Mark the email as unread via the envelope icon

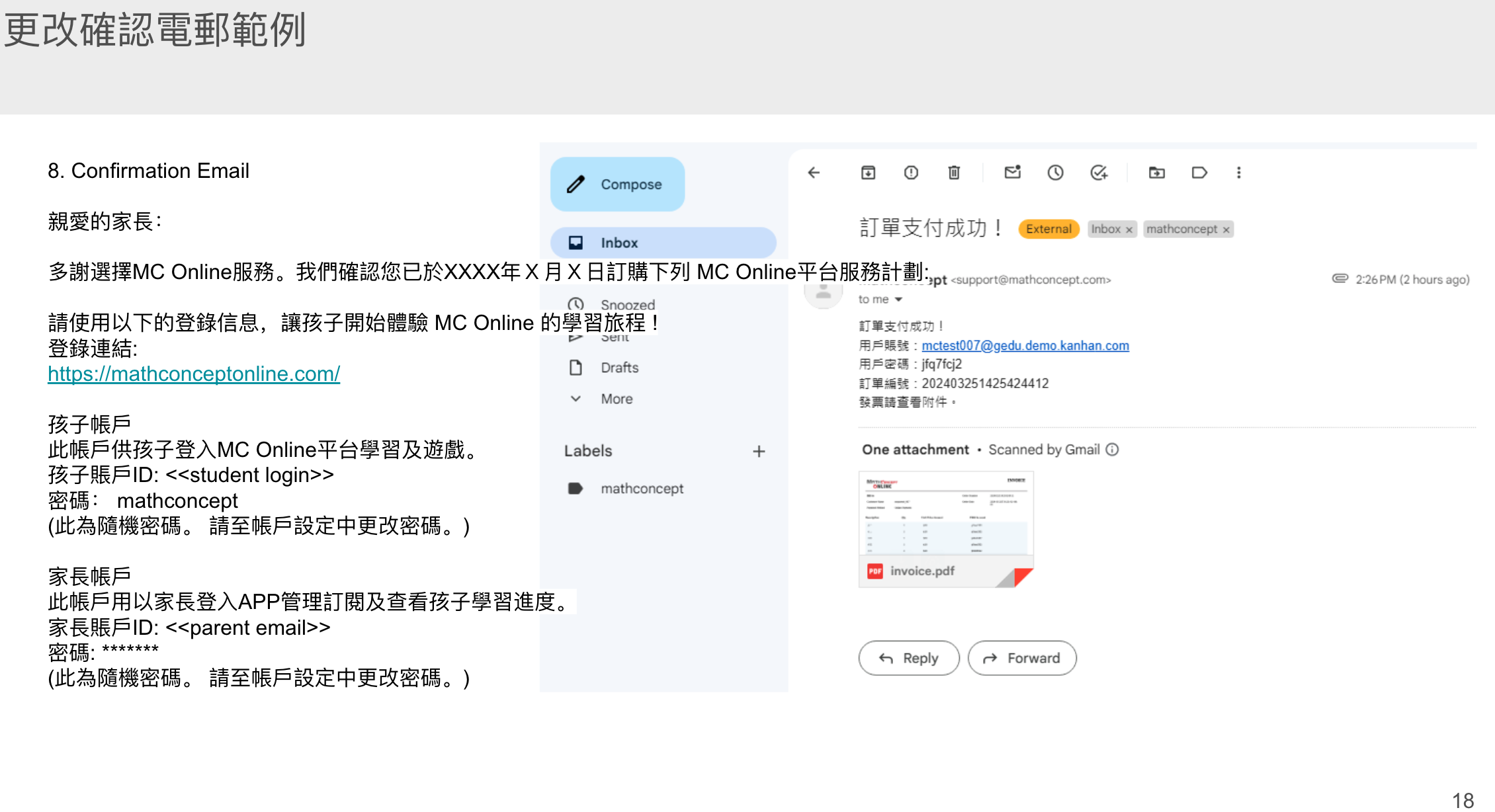click(1012, 173)
